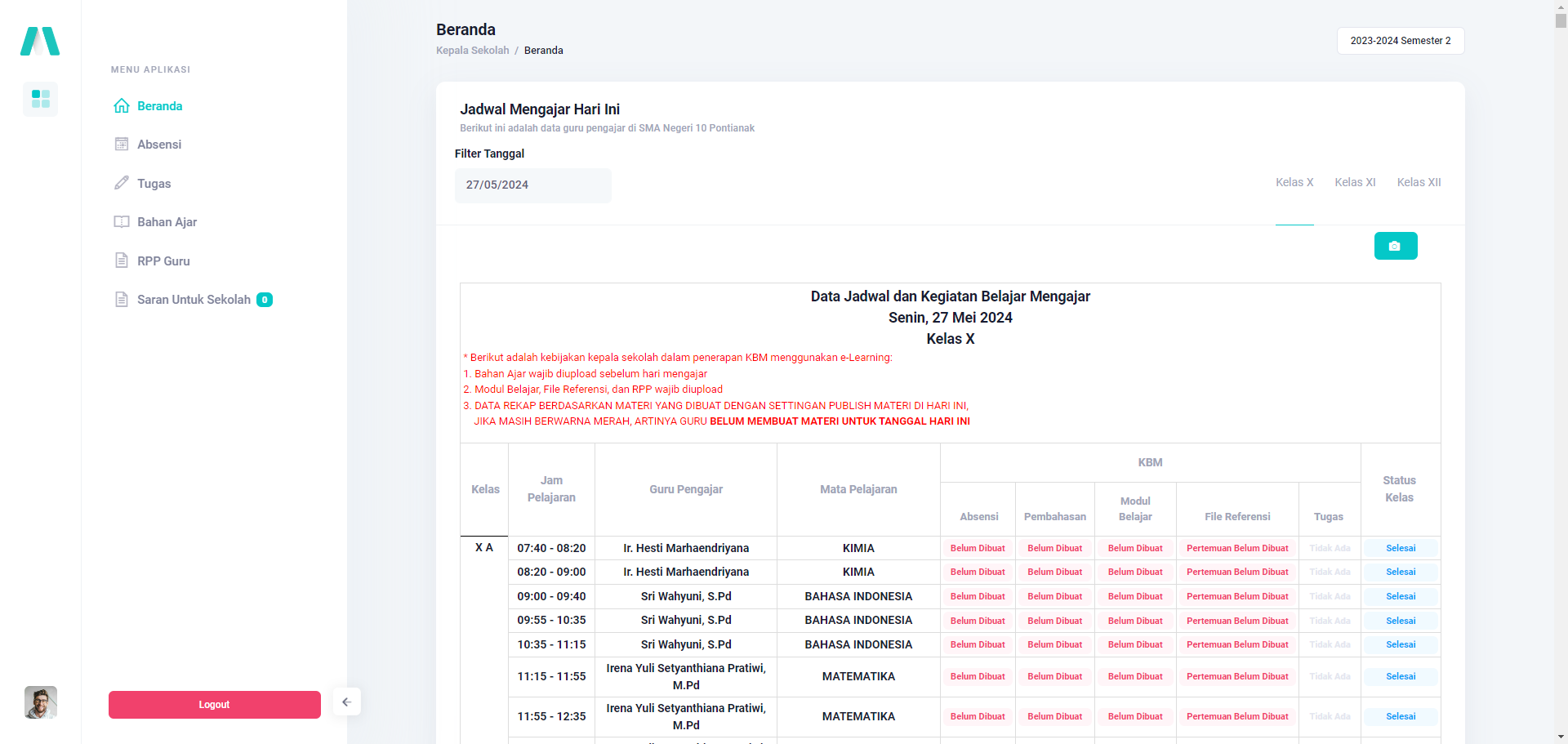
Task: Open the Filter Tanggal date field
Action: coord(532,185)
